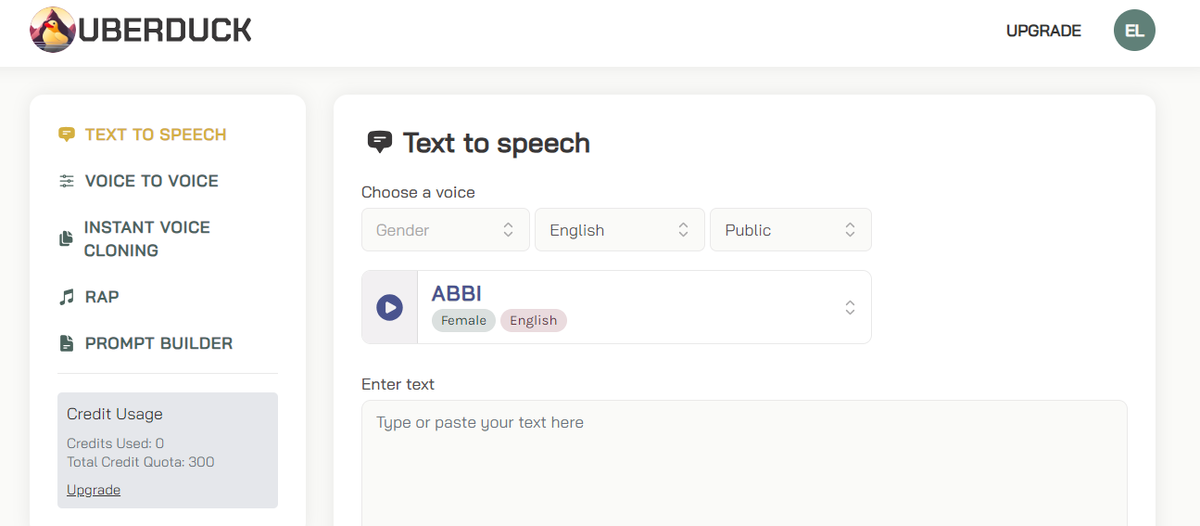This screenshot has width=1200, height=526.
Task: Click the English tag on ABBI
Action: (533, 320)
